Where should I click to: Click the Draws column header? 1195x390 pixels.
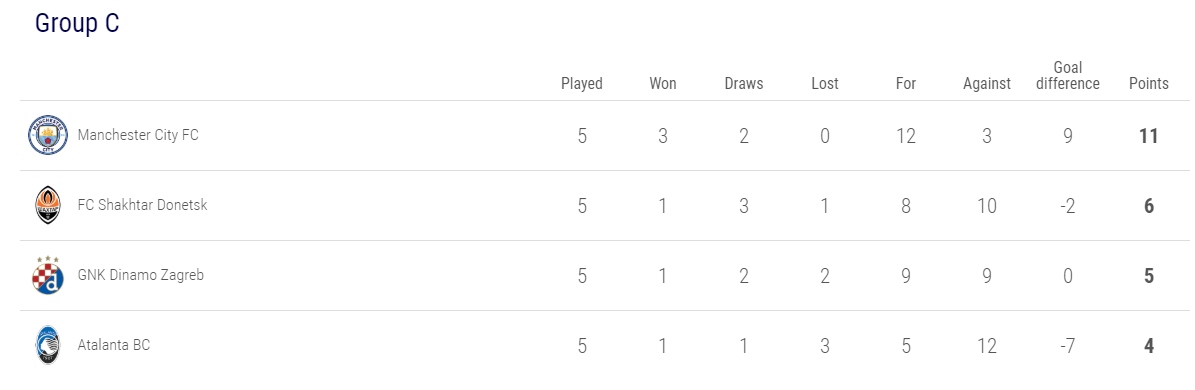pos(744,84)
